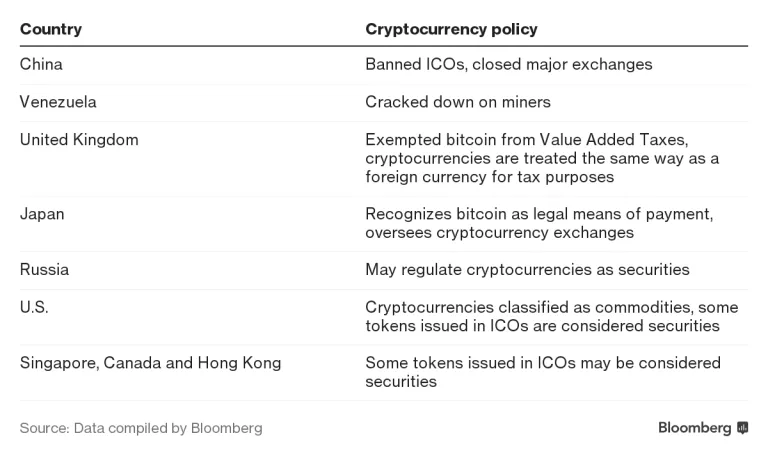This screenshot has width=768, height=456.
Task: Click the Bloomberg terminal logo icon
Action: click(742, 428)
